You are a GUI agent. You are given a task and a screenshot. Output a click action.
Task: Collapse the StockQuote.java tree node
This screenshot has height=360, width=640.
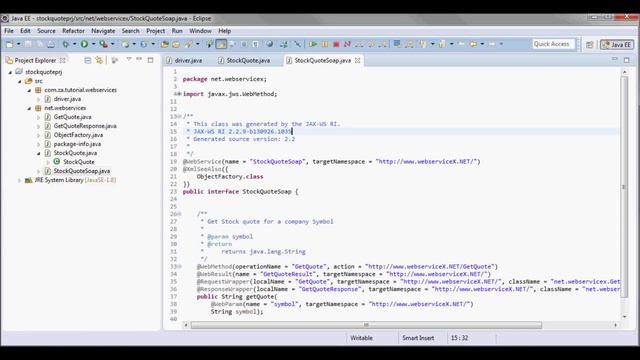pyautogui.click(x=38, y=153)
